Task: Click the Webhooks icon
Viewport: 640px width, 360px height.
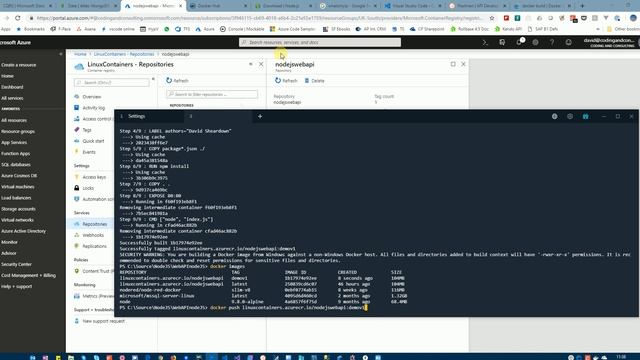Action: tap(77, 235)
